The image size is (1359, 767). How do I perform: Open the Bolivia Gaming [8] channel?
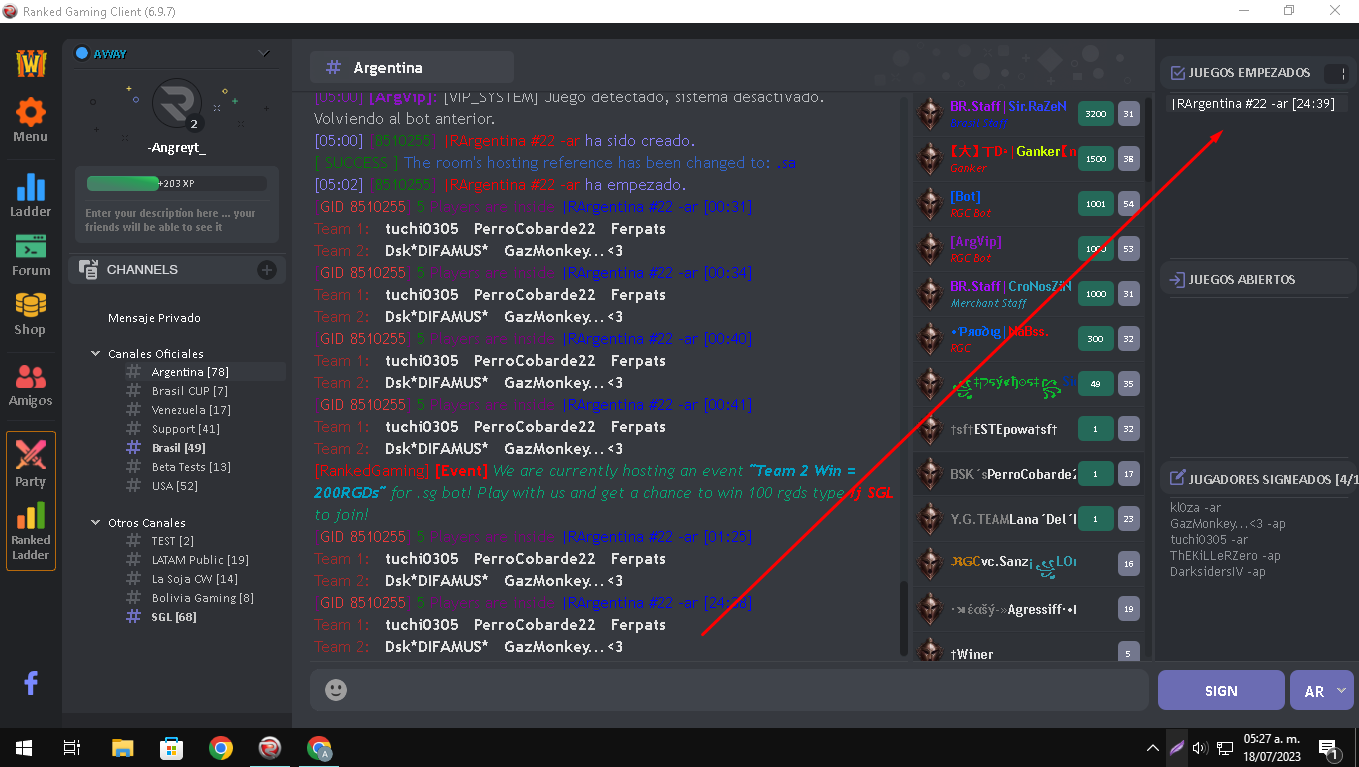(x=202, y=598)
